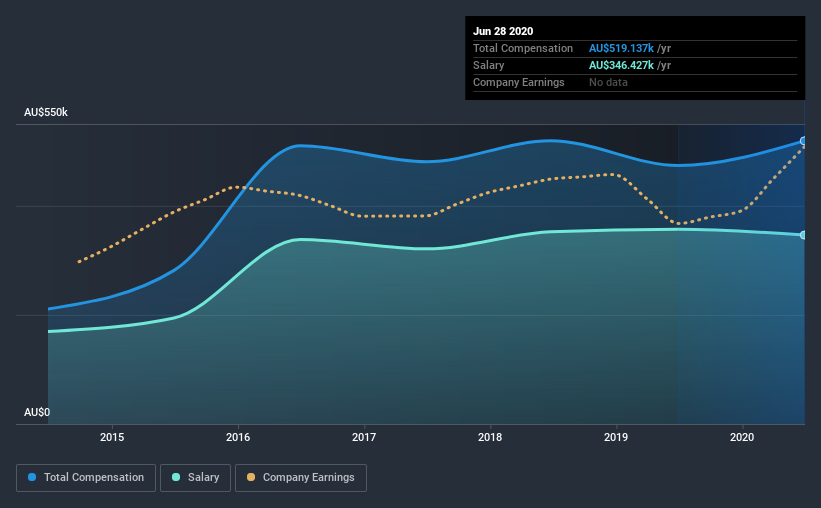The image size is (821, 508).
Task: Click the No data earnings value
Action: tap(608, 82)
